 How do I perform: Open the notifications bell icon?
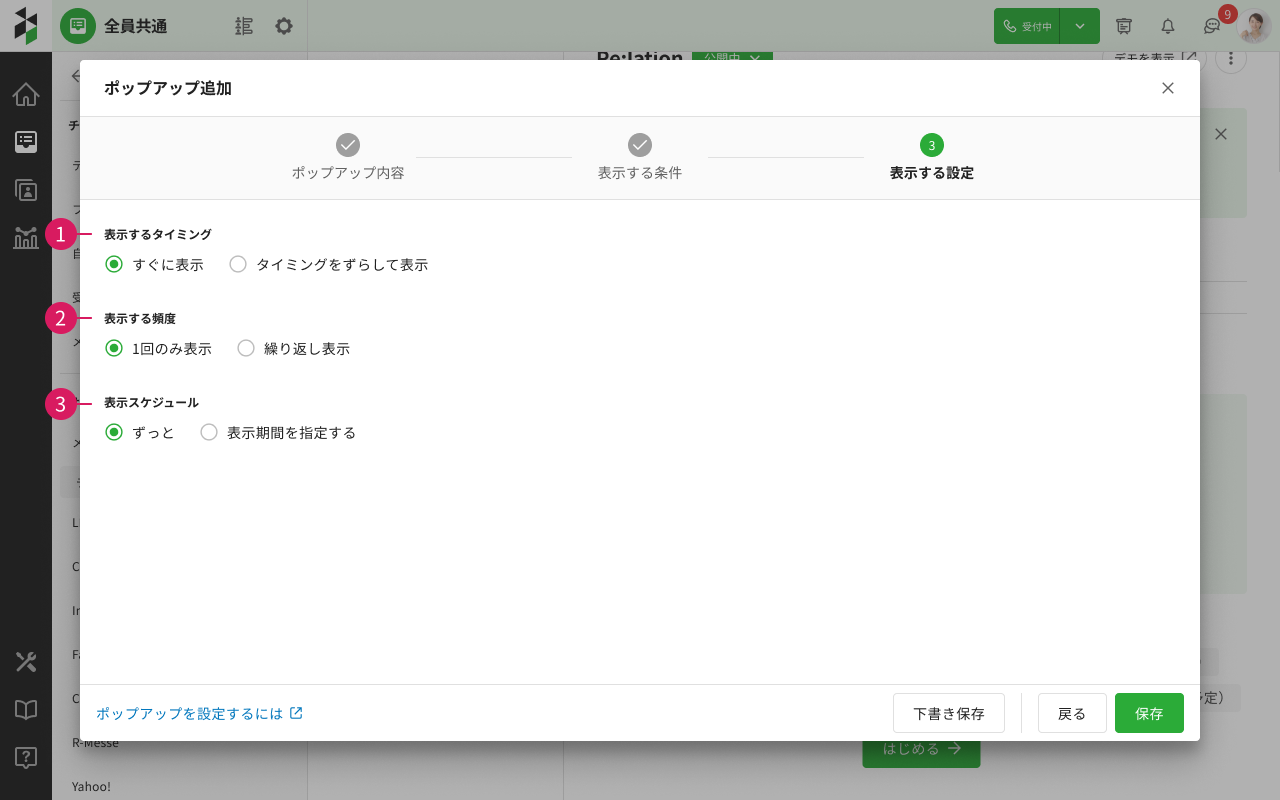(1167, 26)
